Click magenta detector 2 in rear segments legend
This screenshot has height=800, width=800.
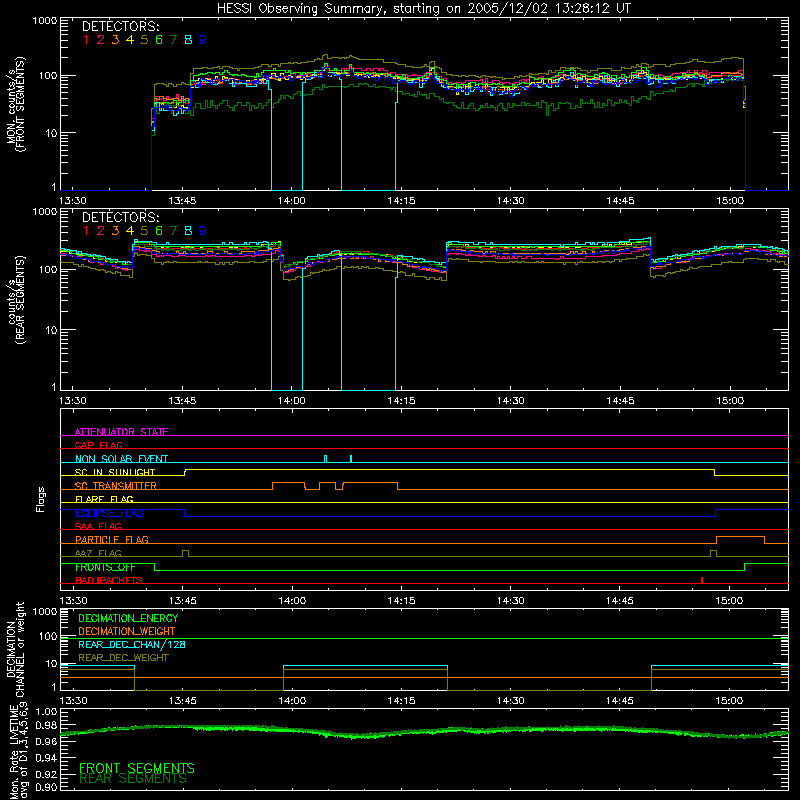coord(101,231)
